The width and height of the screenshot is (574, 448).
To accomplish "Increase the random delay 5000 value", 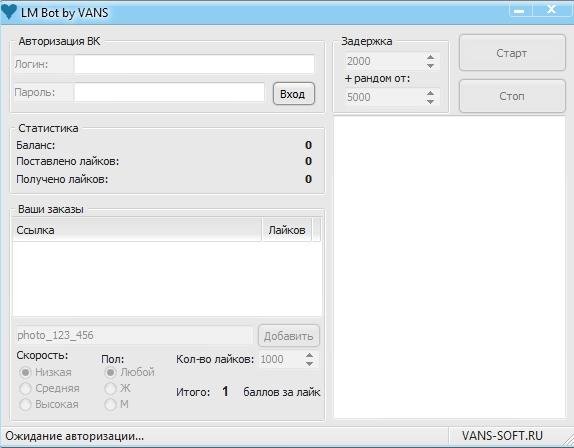I will 430,93.
